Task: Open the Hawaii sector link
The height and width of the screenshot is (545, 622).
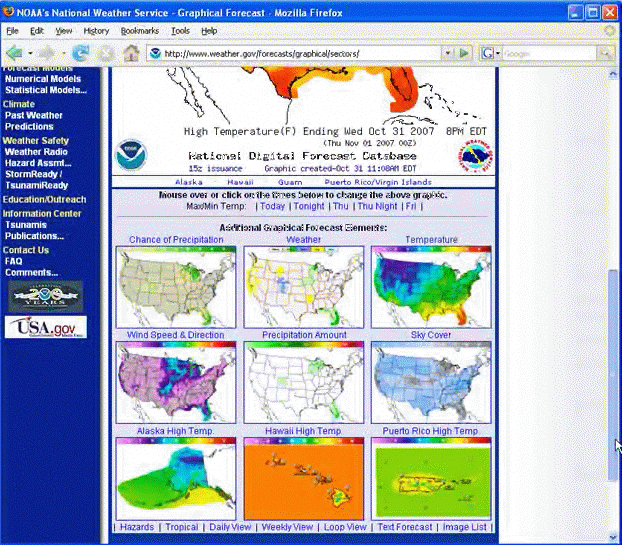Action: click(240, 182)
